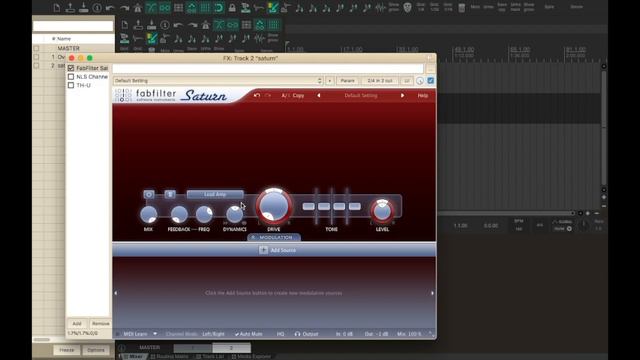This screenshot has height=360, width=640.
Task: Open Saturn preset menu labeled Default Setting
Action: pos(361,96)
